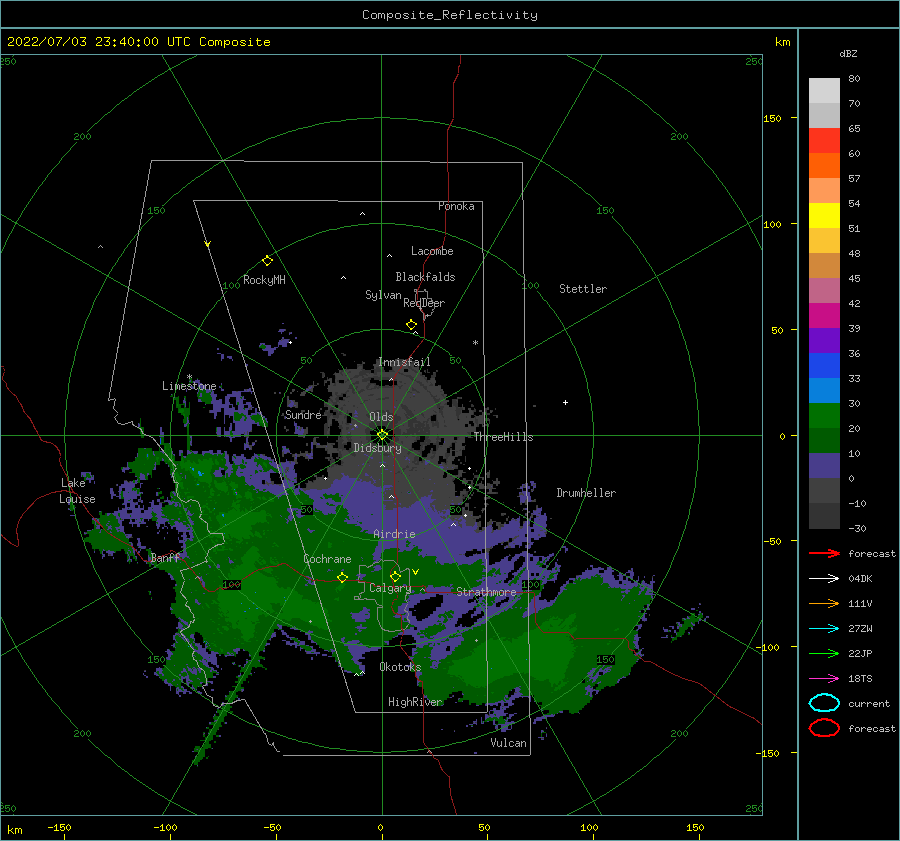Click the cyan 27ZW arrow icon

click(x=824, y=629)
